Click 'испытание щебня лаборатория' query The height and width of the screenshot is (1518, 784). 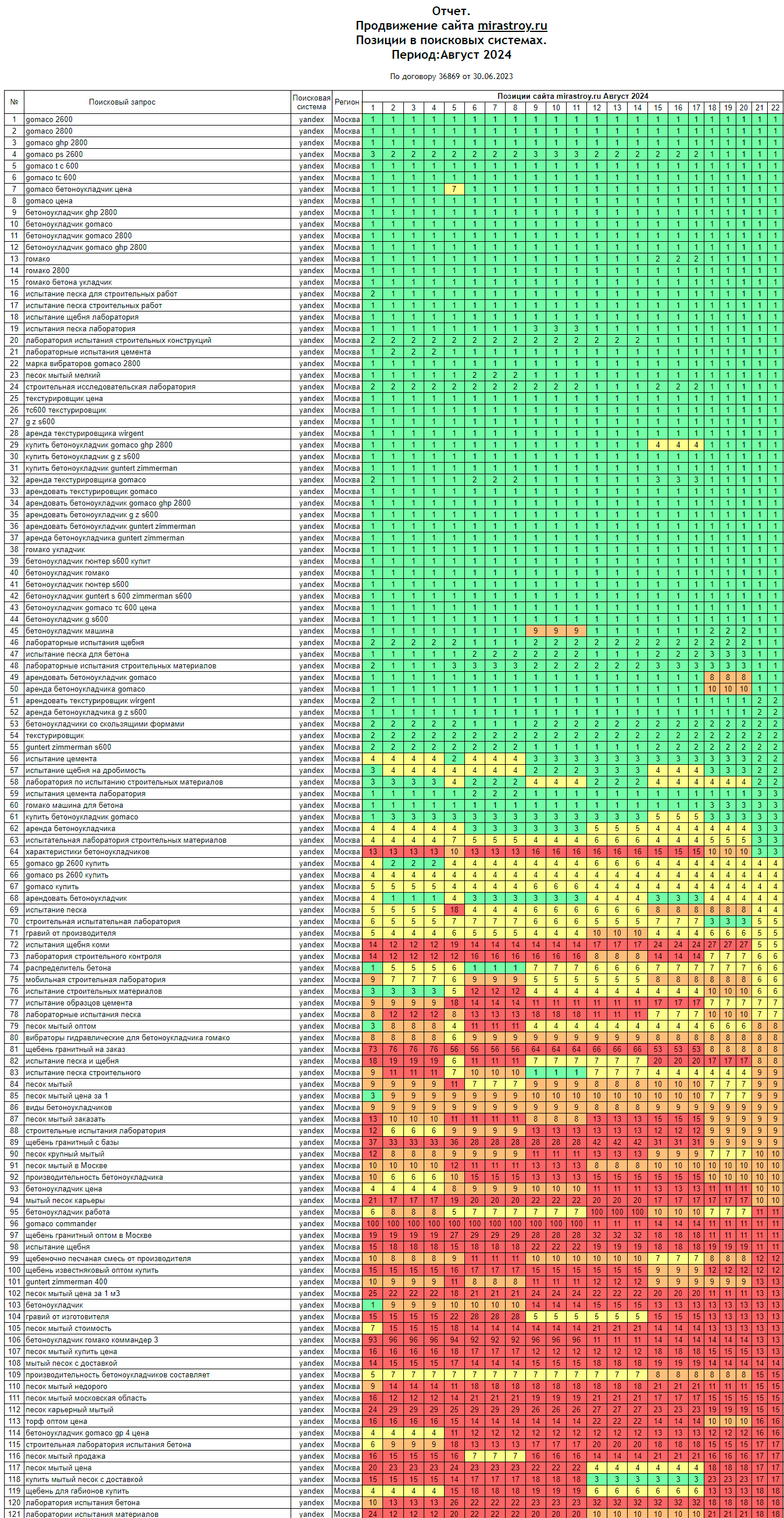82,317
